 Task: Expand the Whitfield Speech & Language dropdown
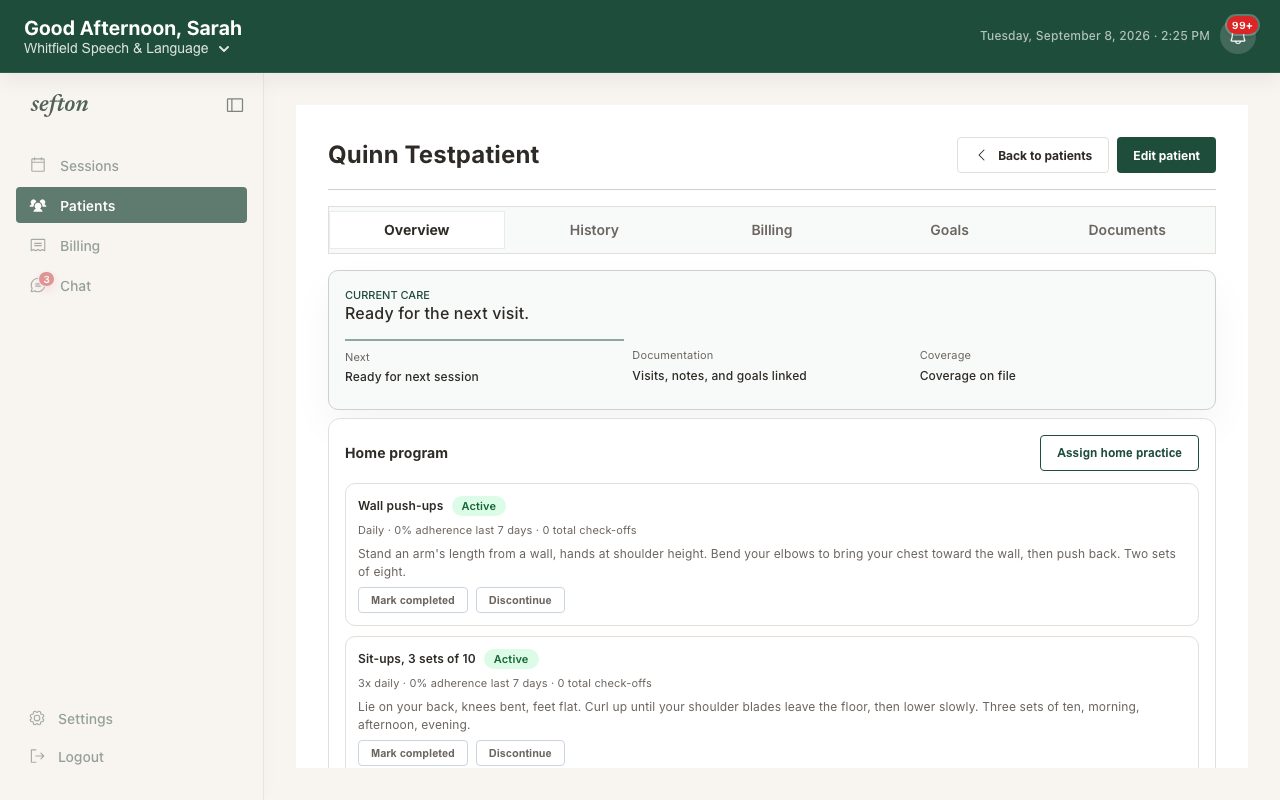pos(127,48)
